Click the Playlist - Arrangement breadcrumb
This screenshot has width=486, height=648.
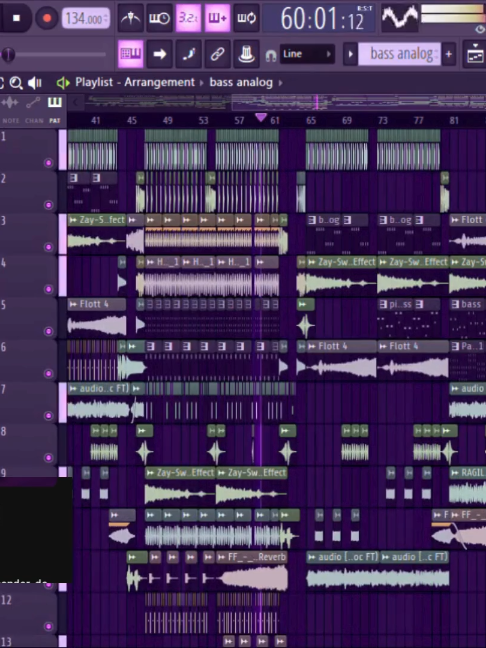pyautogui.click(x=135, y=82)
